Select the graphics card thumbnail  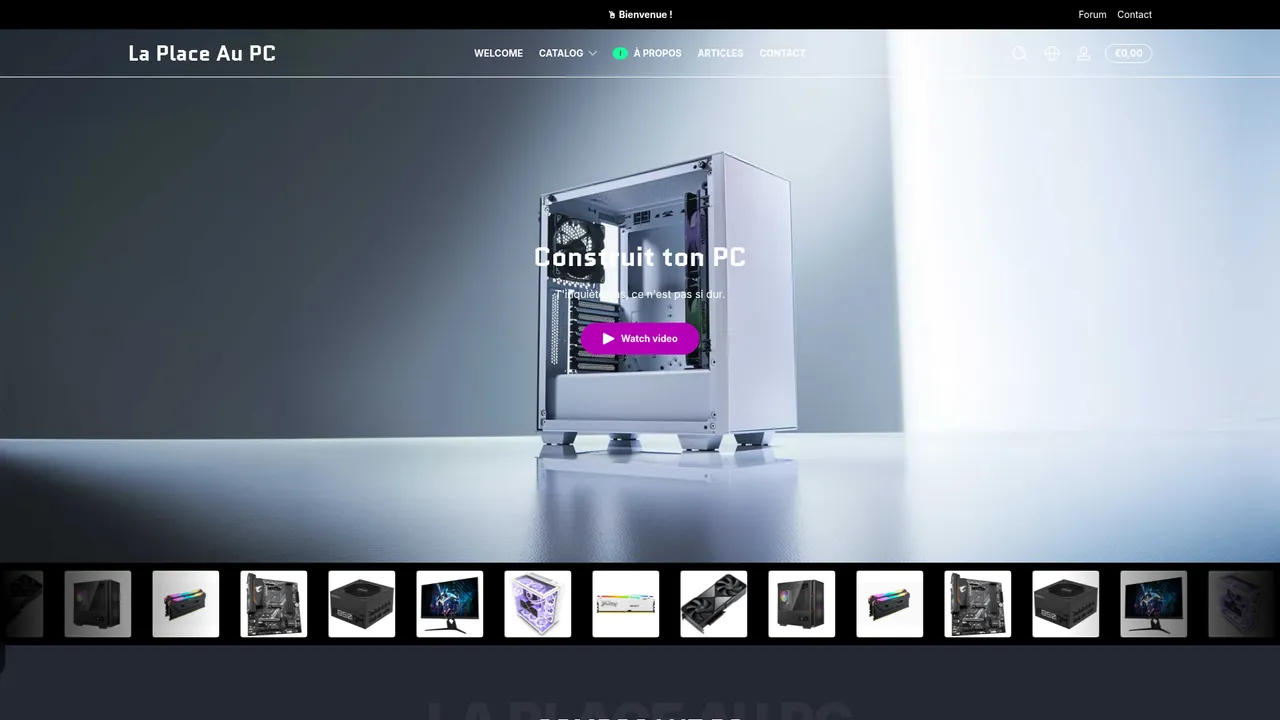click(714, 604)
